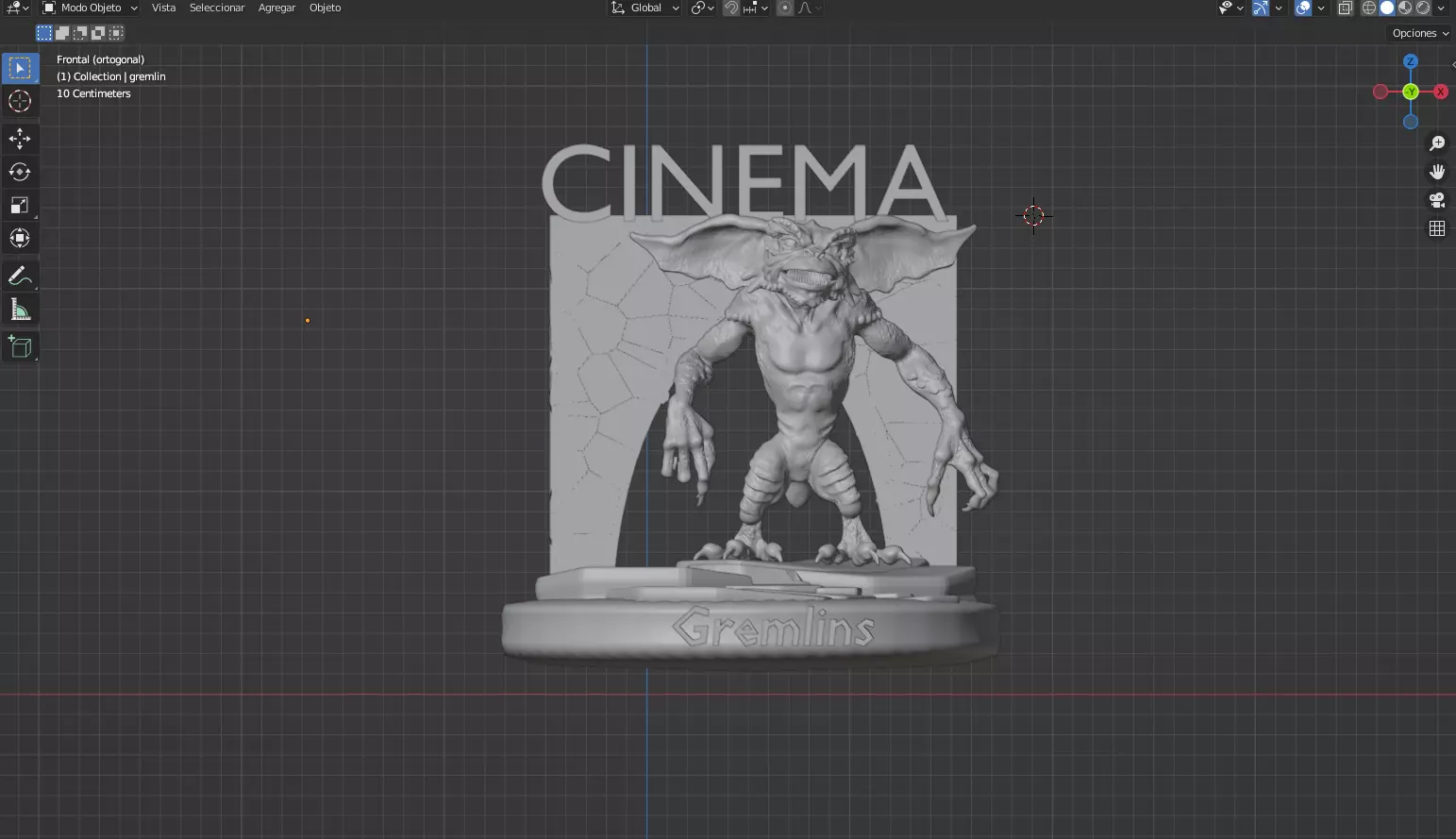Select the Add Cube tool
1456x839 pixels.
(20, 346)
